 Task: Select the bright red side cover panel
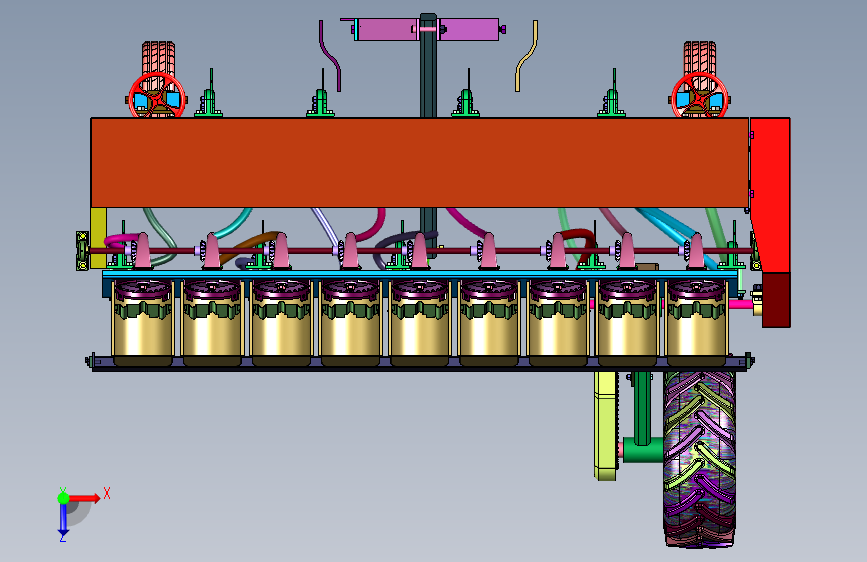[x=771, y=195]
